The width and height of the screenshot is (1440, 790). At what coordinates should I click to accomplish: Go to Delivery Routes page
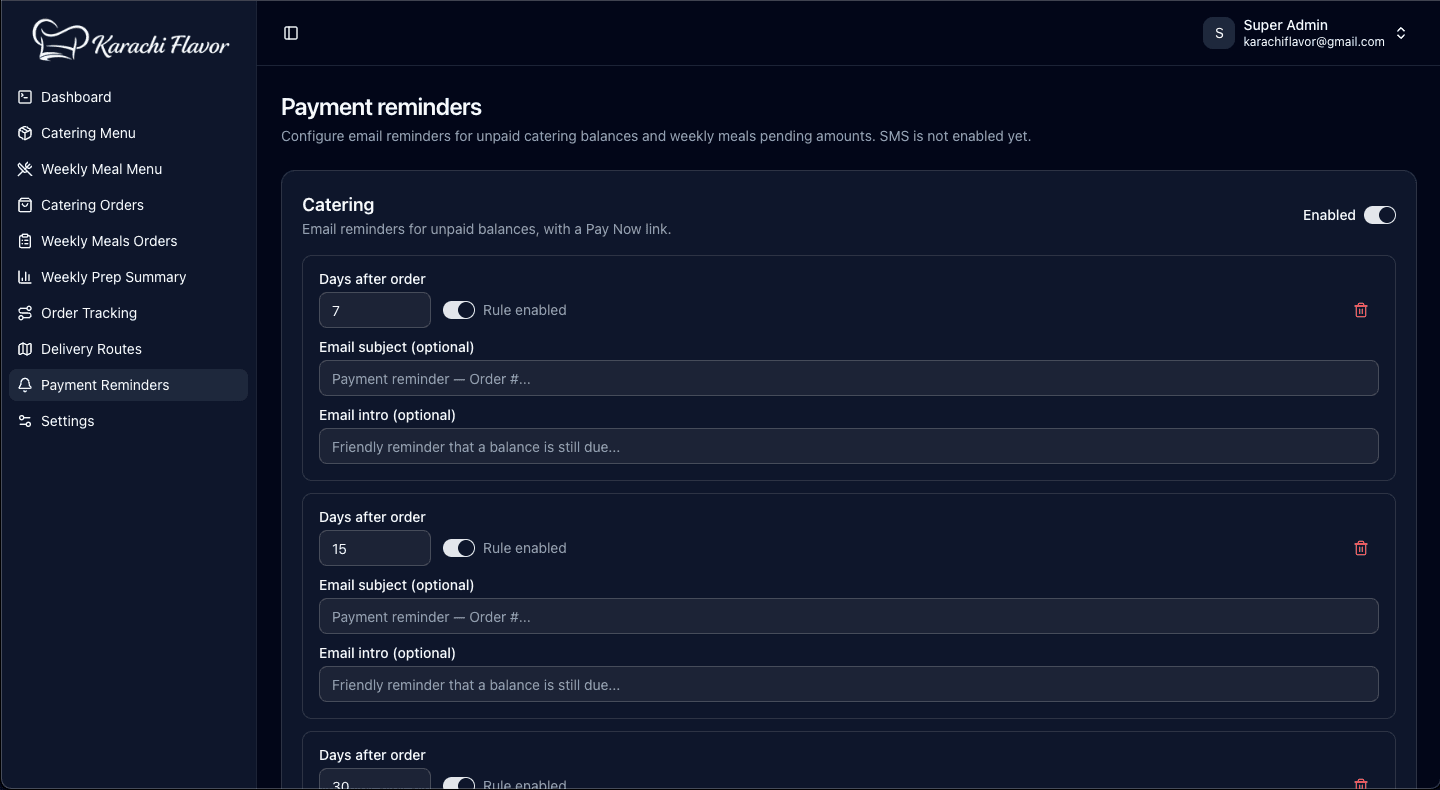[x=128, y=349]
